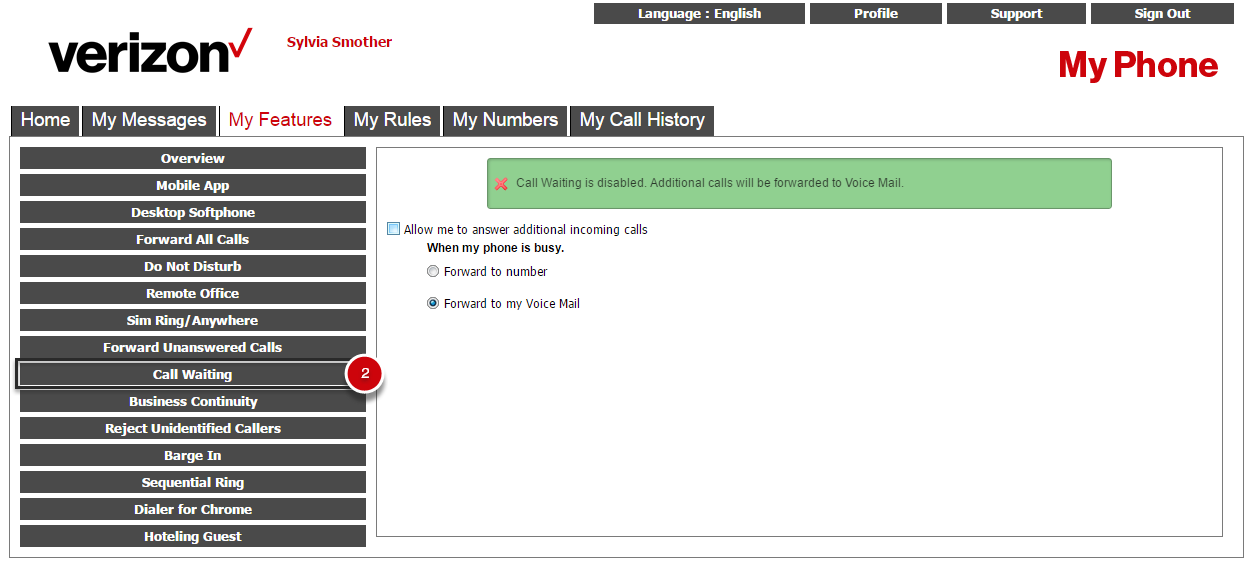Open the Overview feature page
This screenshot has width=1254, height=567.
click(193, 158)
